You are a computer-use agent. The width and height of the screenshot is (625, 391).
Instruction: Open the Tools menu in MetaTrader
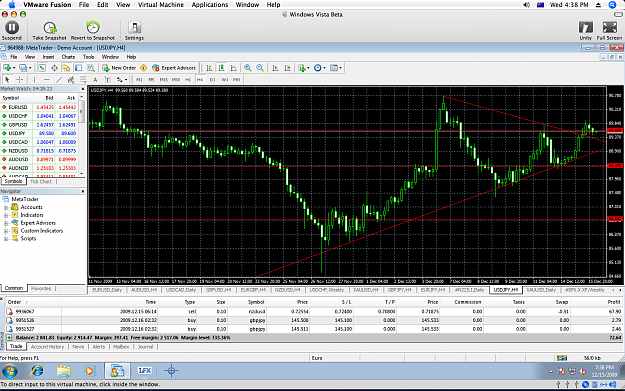(x=88, y=57)
